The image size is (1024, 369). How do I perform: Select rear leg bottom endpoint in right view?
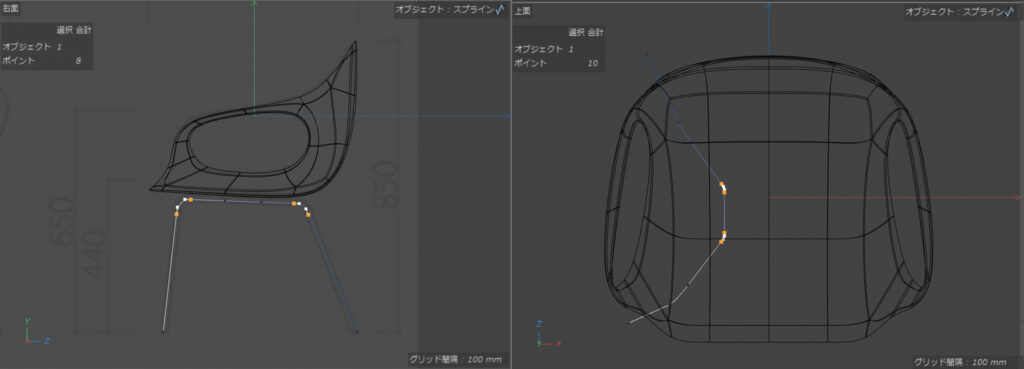pos(357,332)
